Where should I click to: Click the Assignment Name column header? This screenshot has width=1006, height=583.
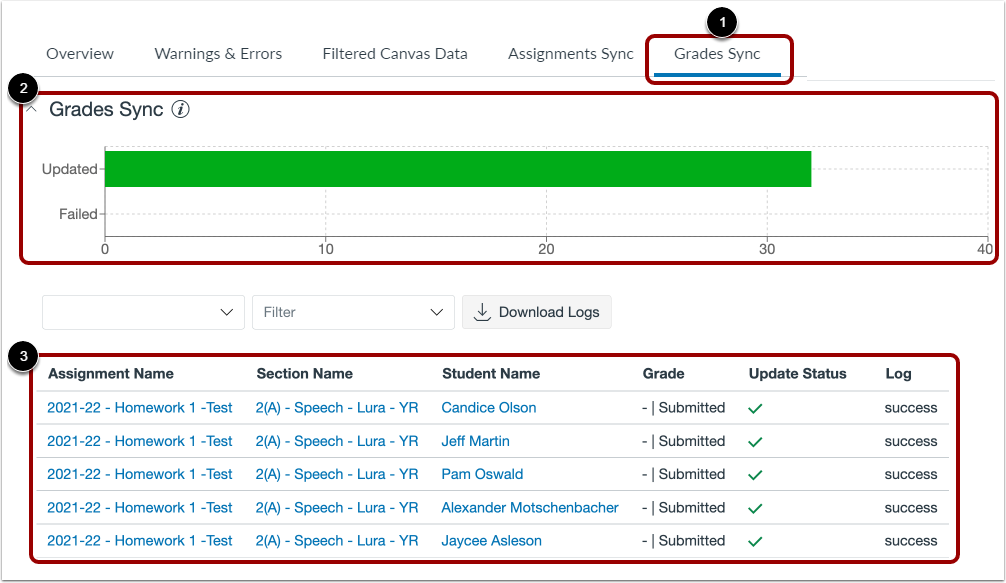[x=110, y=374]
